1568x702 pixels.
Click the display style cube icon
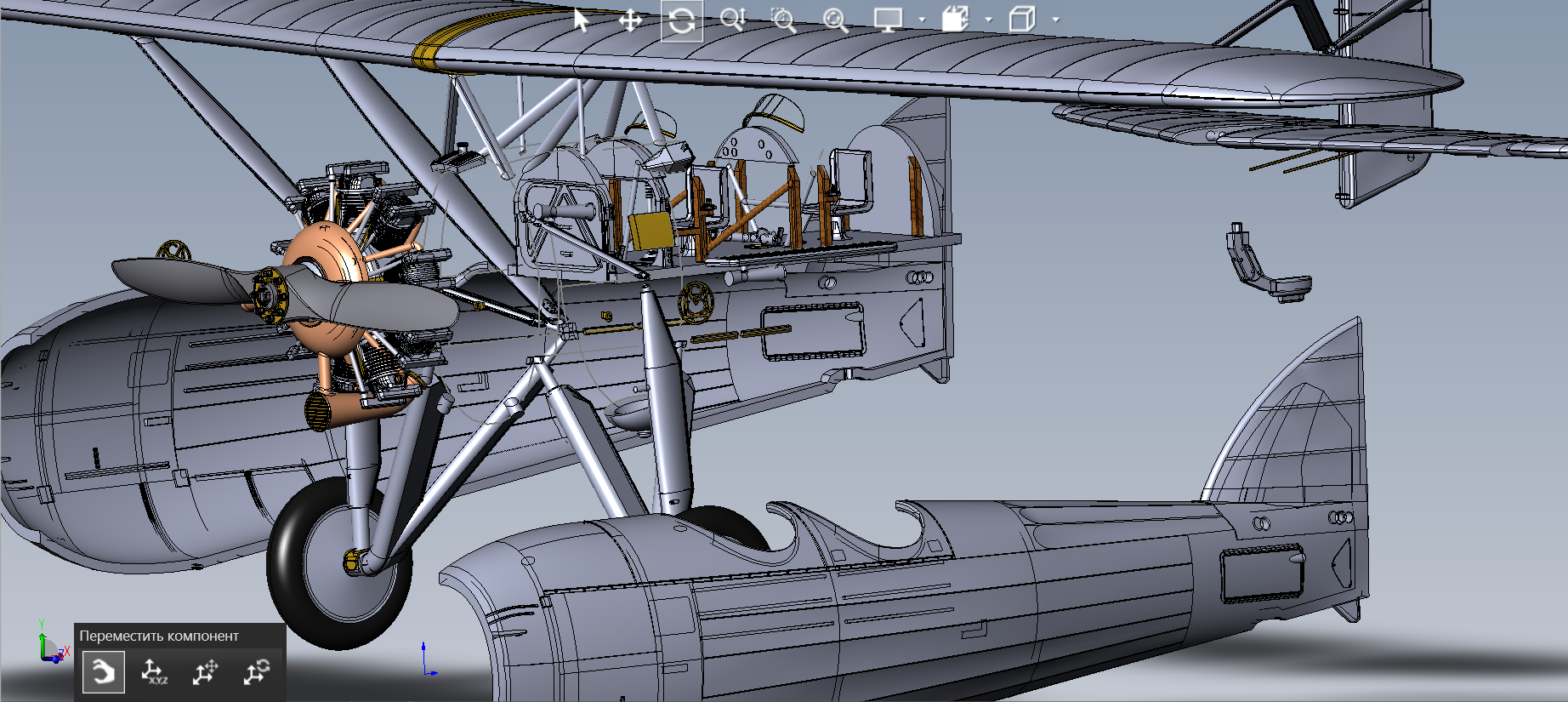[1022, 20]
